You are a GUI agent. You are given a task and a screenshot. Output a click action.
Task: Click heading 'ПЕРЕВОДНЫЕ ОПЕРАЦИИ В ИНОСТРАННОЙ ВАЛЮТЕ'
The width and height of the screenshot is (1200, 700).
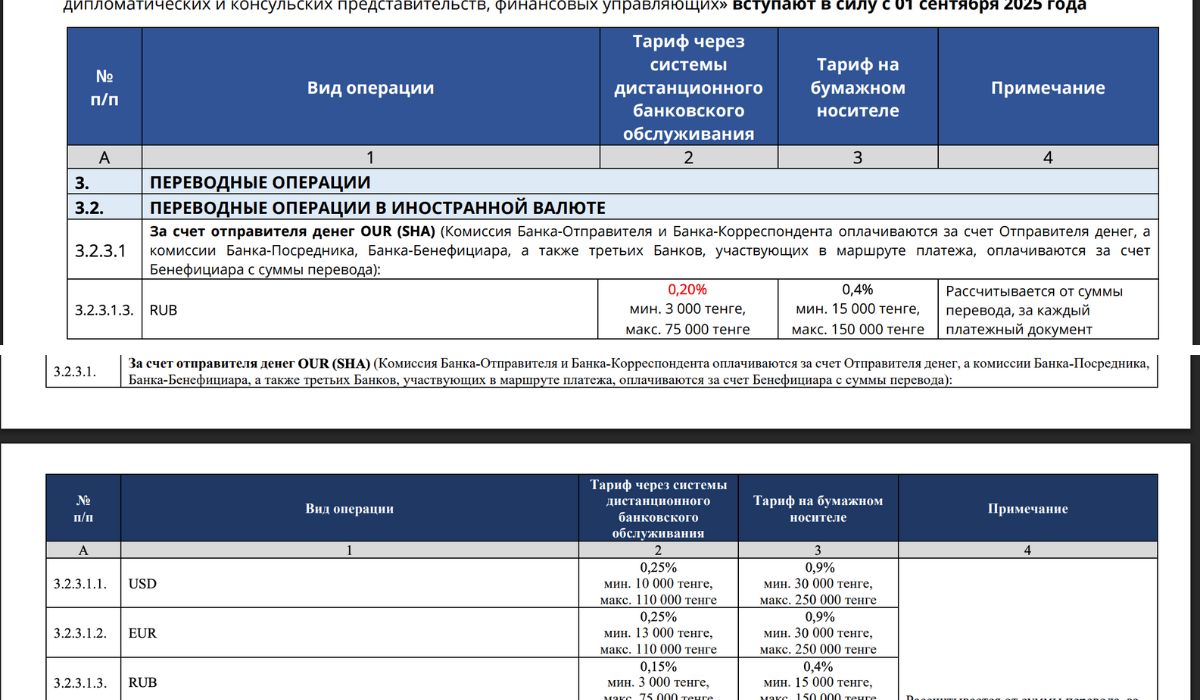pos(378,208)
